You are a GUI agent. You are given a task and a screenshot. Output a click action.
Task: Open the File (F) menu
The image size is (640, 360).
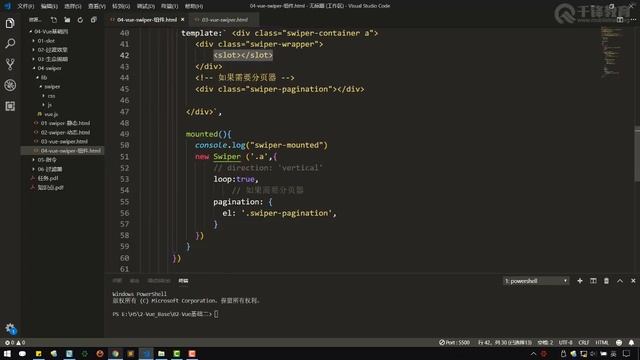click(x=26, y=6)
